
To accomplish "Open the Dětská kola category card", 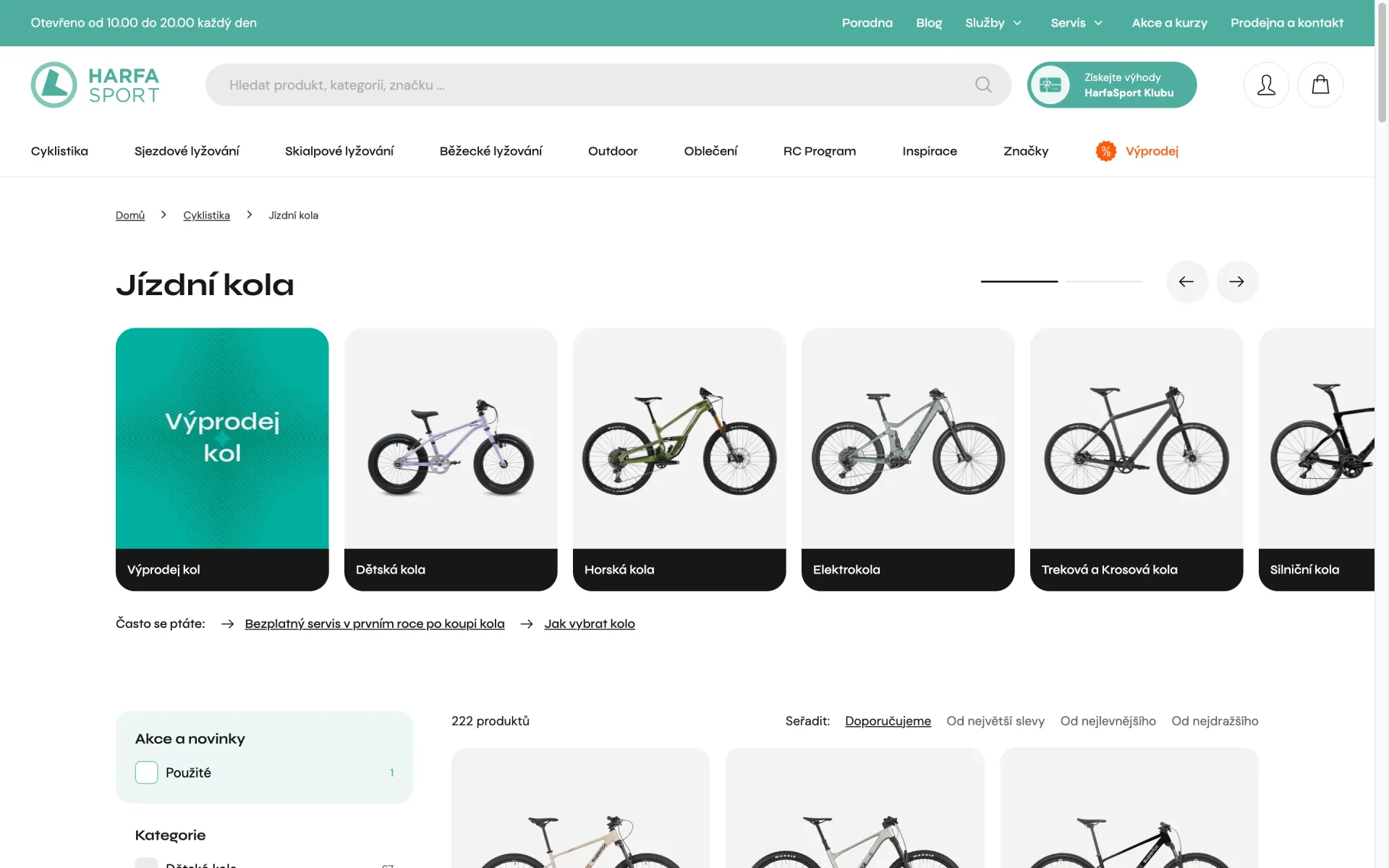I will tap(451, 459).
